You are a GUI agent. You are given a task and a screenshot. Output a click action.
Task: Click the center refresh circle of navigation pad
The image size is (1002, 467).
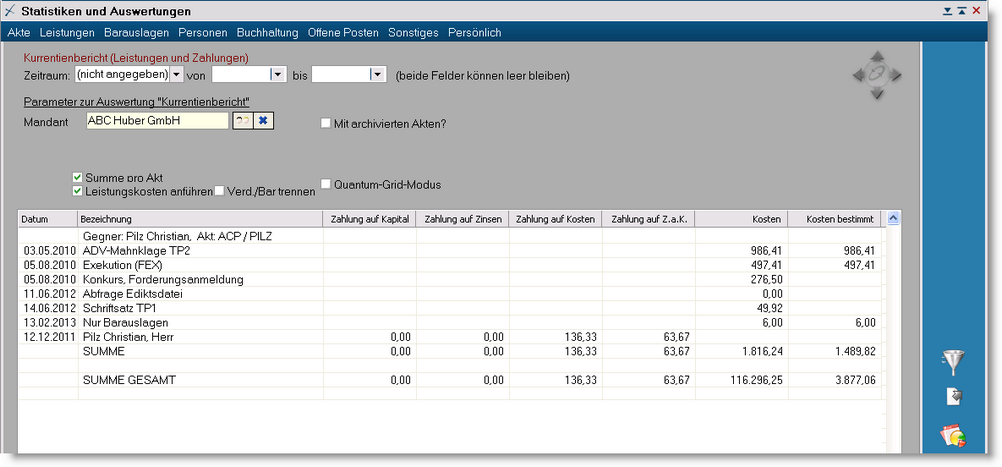(877, 75)
